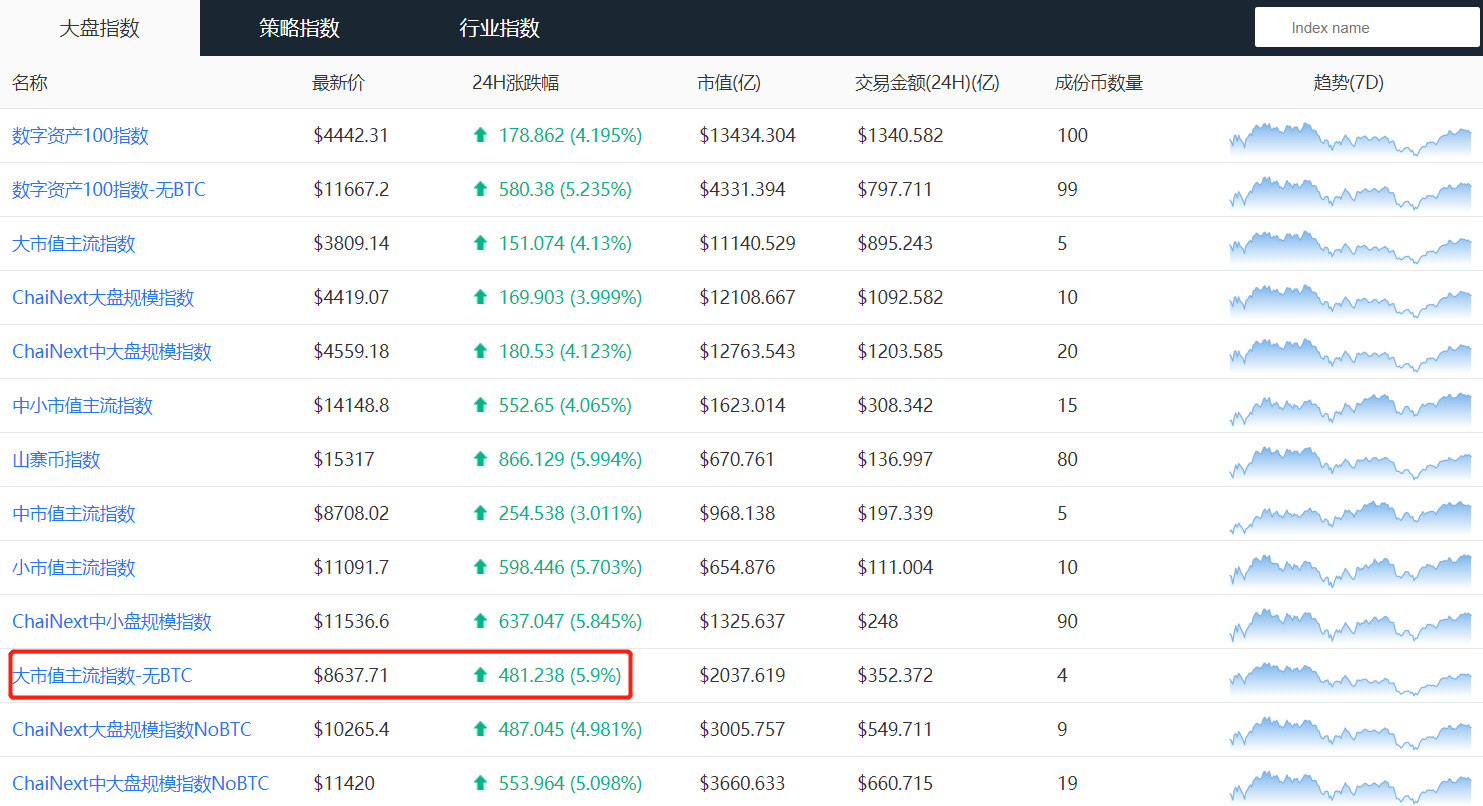Click the 最新价 column header
Screen dimensions: 1483x806
[x=339, y=83]
